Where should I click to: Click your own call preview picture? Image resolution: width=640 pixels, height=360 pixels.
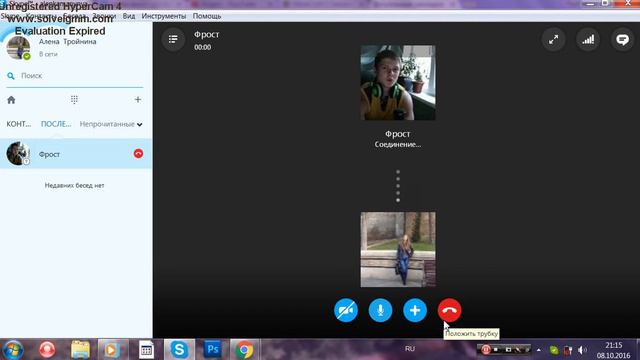[x=398, y=249]
